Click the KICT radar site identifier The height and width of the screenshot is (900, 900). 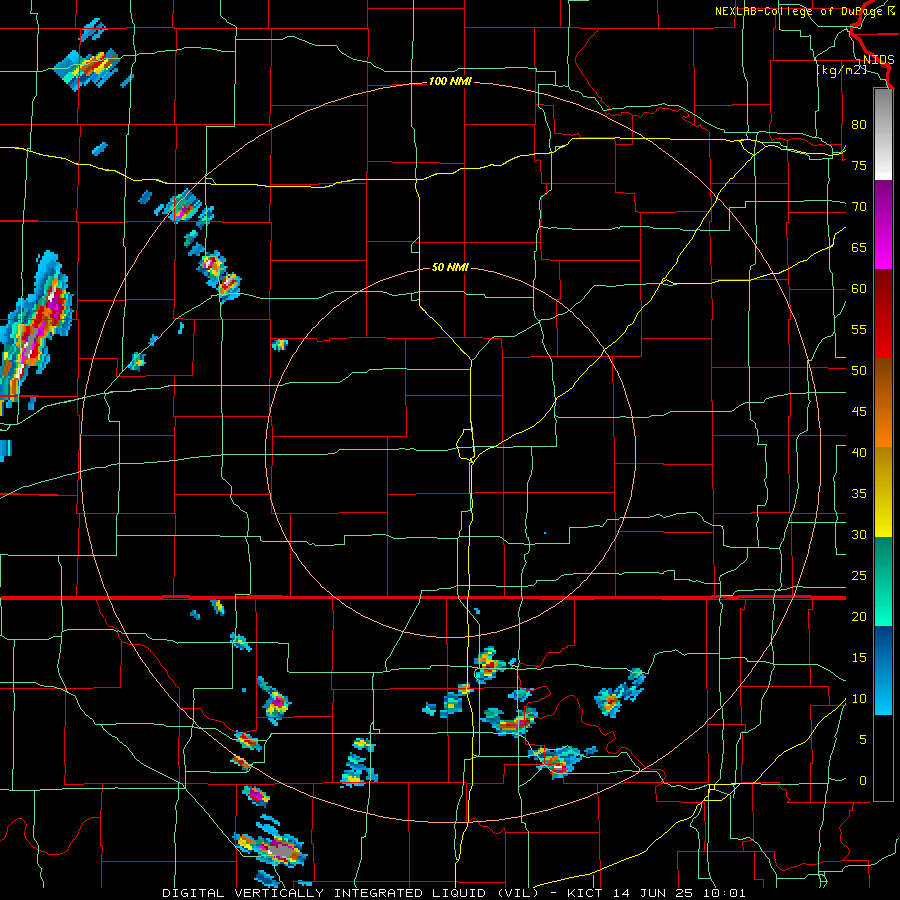[x=587, y=893]
